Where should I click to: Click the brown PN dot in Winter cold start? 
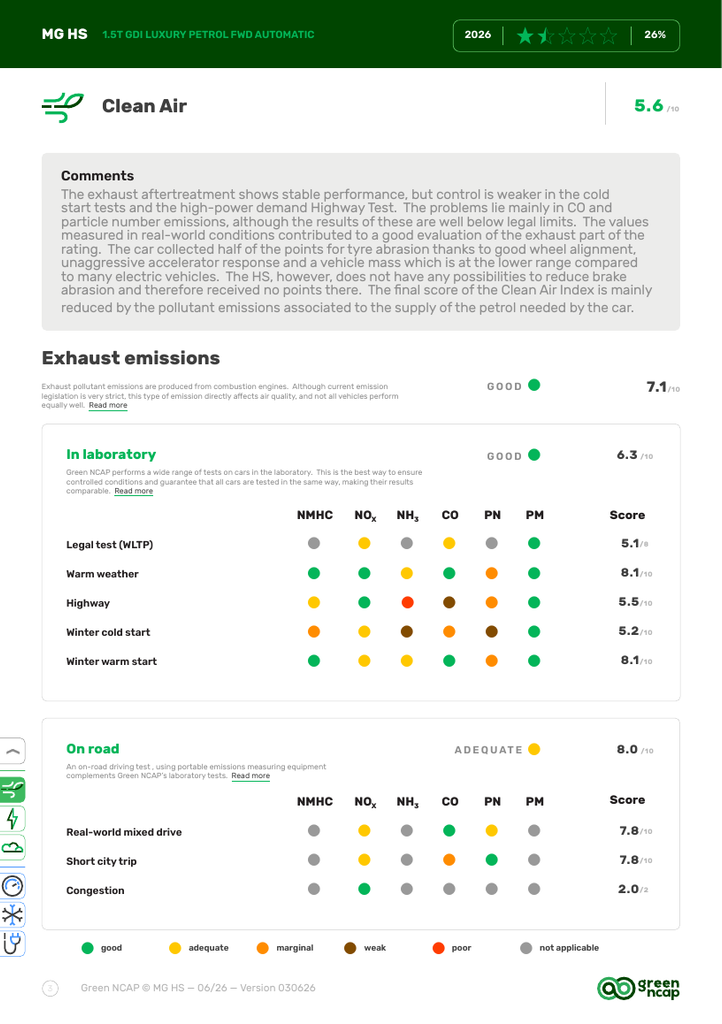(492, 632)
